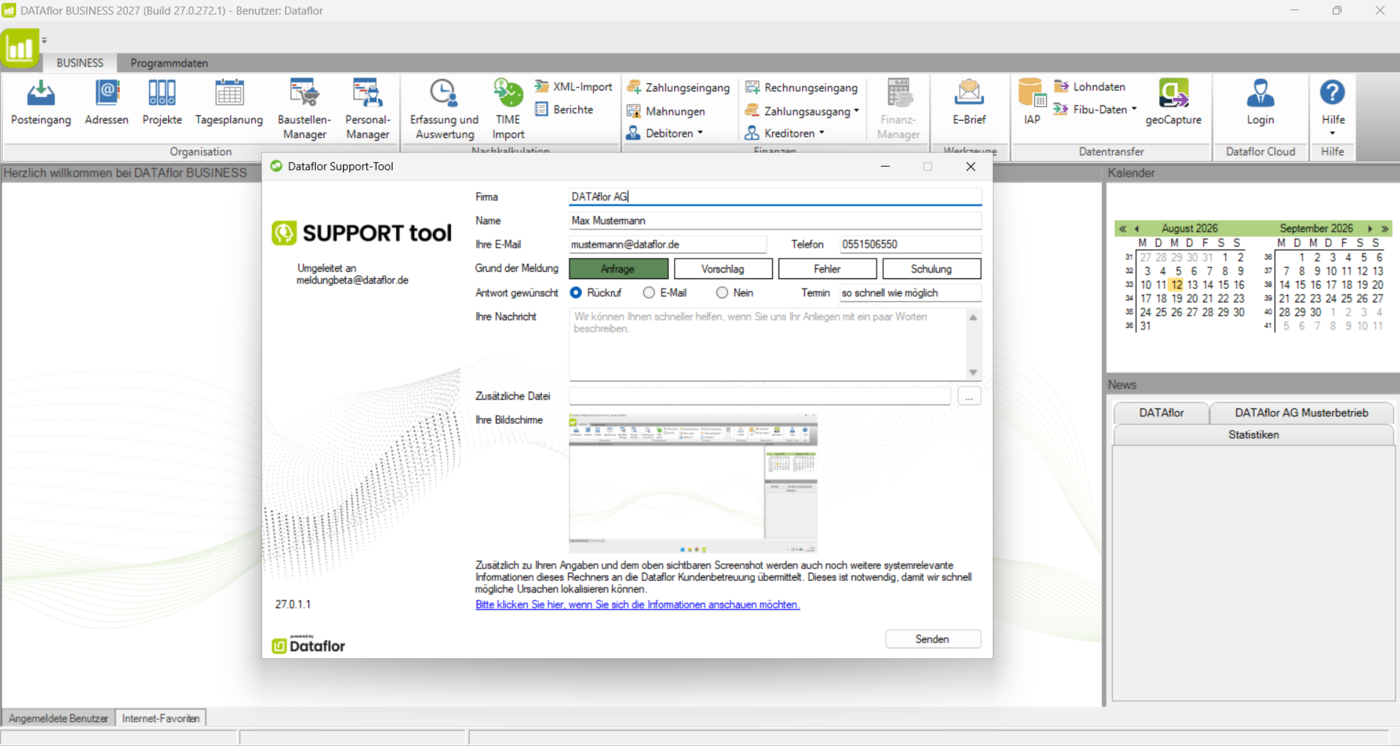1400x746 pixels.
Task: Expand the Debitoren dropdown
Action: [x=700, y=133]
